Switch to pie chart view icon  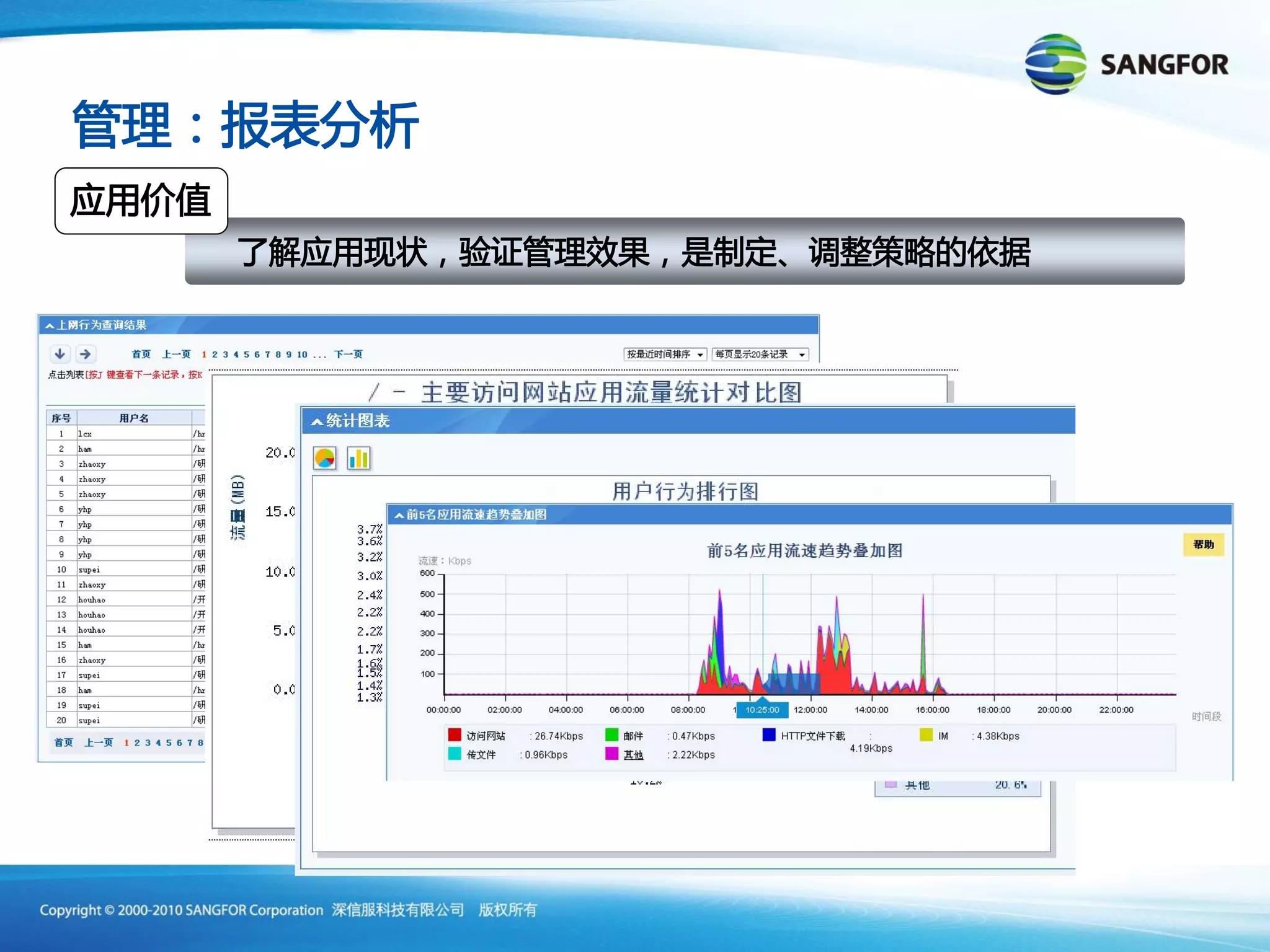point(324,459)
